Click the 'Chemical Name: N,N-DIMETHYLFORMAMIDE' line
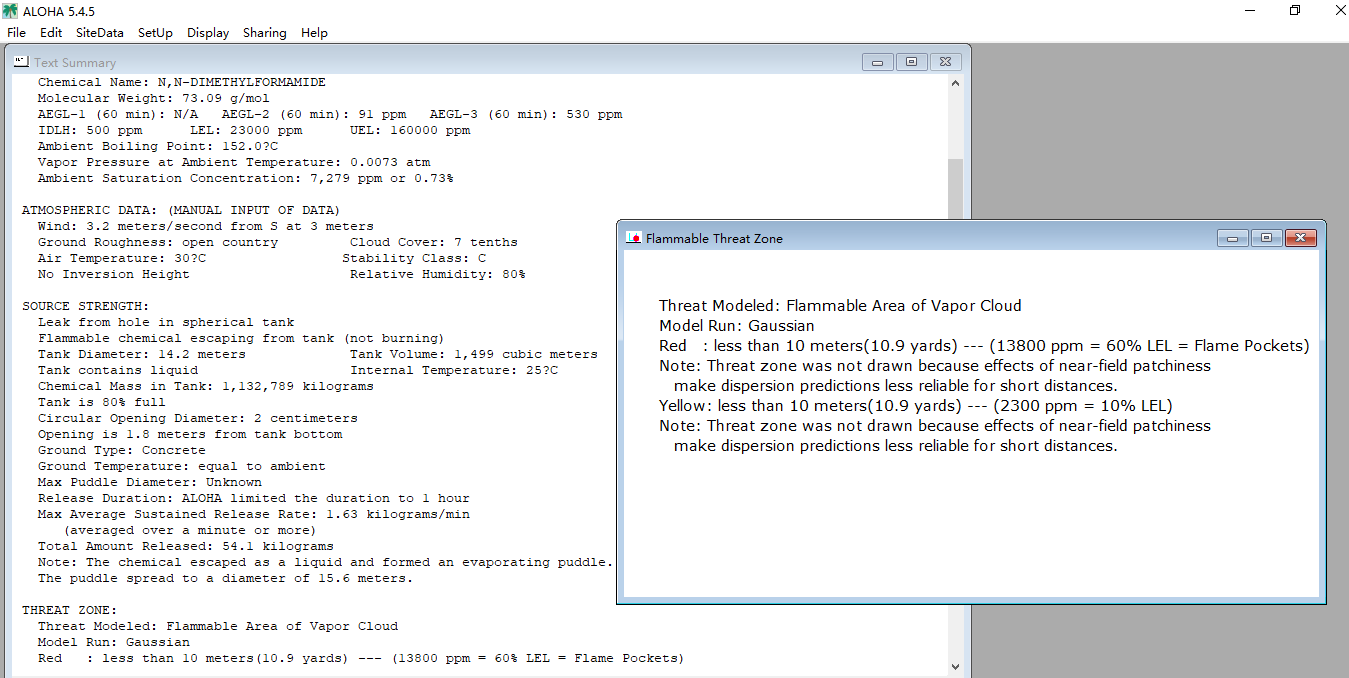The height and width of the screenshot is (678, 1349). coord(181,82)
